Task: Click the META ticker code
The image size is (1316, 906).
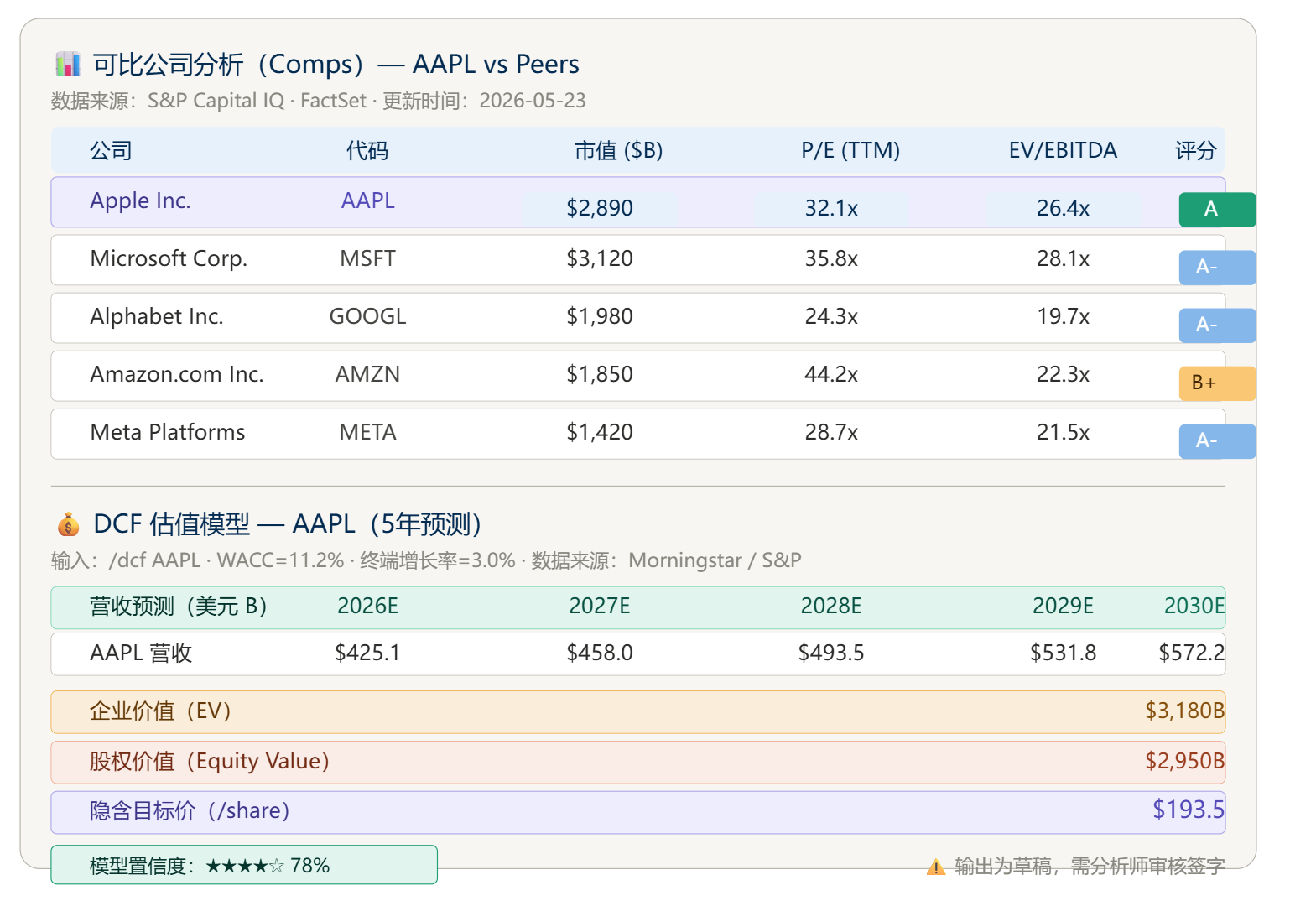Action: point(367,432)
